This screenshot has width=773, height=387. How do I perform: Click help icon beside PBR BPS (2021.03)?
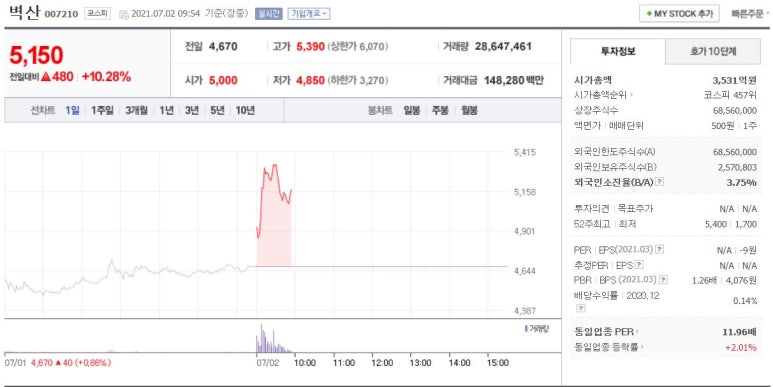point(663,280)
